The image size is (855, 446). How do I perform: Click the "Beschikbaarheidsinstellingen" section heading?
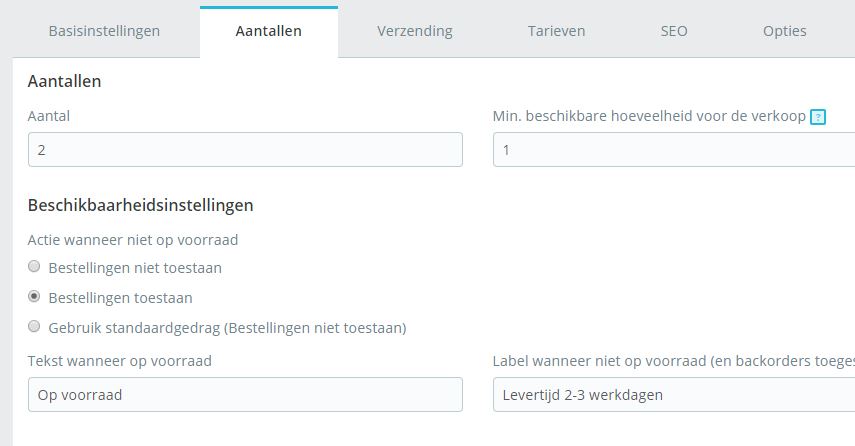(x=140, y=205)
